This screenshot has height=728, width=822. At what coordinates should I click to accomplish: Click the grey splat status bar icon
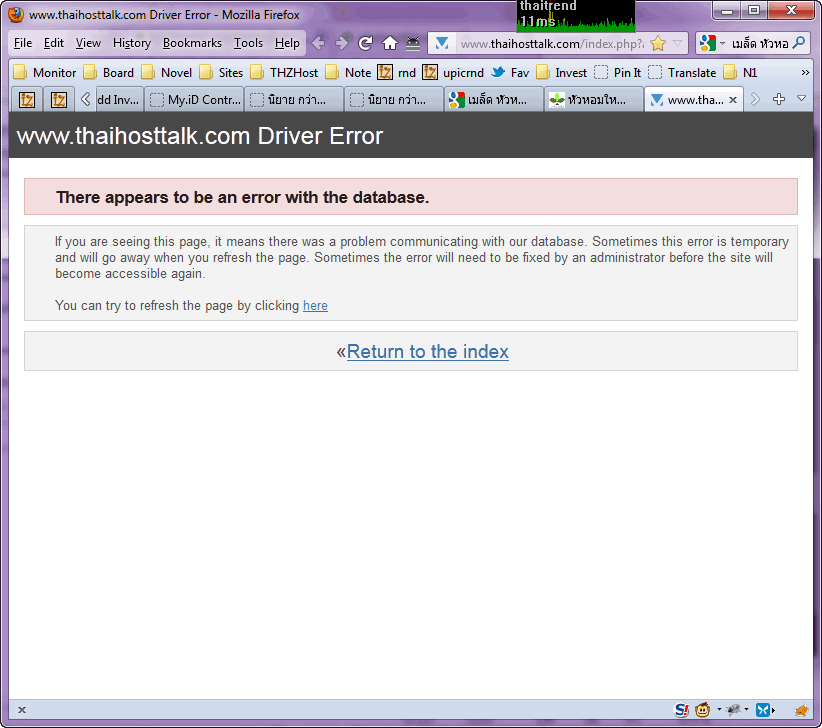coord(733,710)
